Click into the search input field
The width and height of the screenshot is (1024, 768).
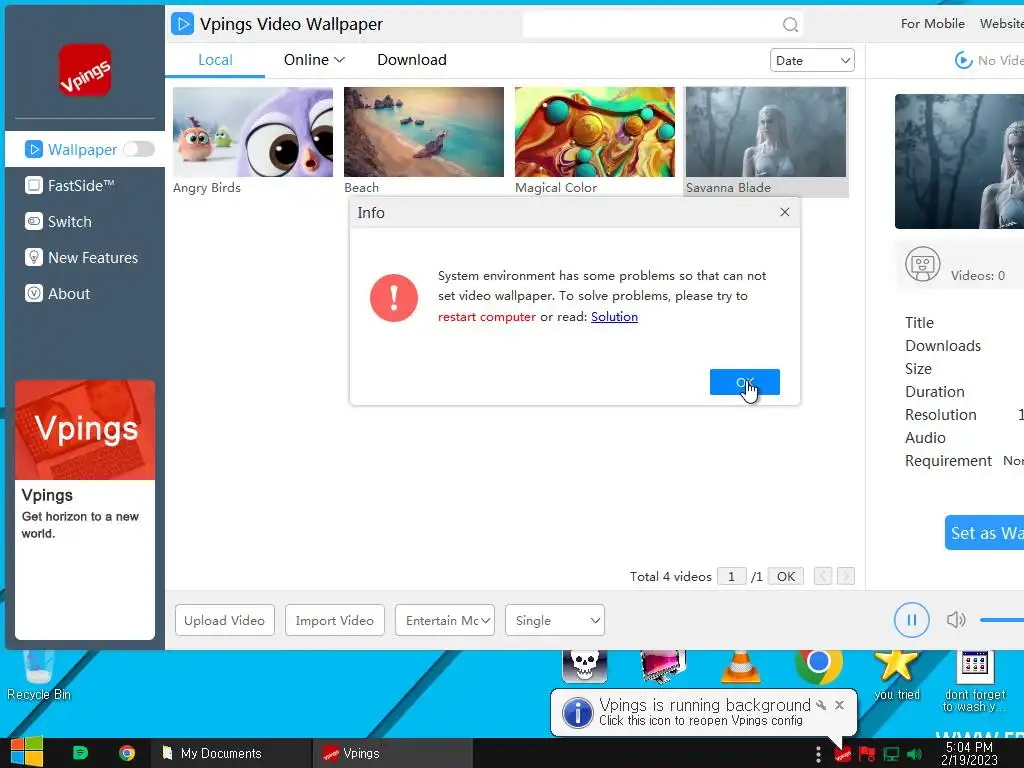click(x=653, y=25)
